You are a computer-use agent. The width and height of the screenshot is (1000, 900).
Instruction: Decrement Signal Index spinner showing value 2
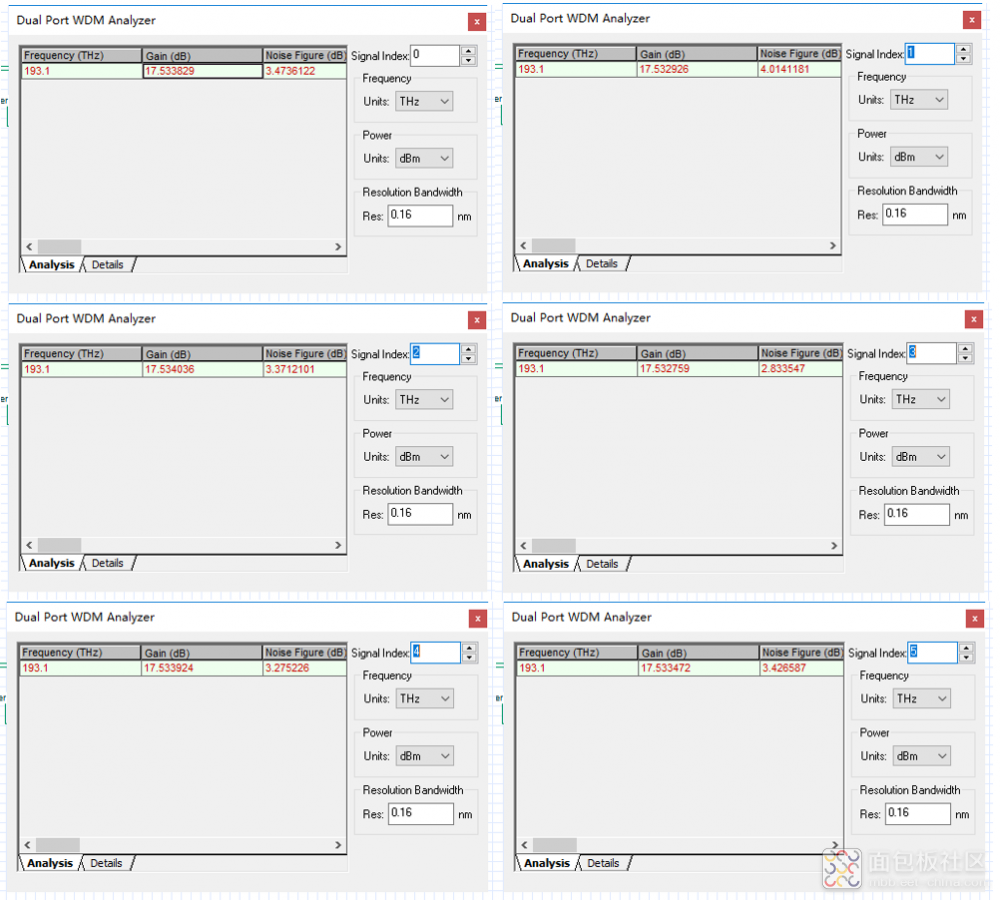pyautogui.click(x=468, y=359)
